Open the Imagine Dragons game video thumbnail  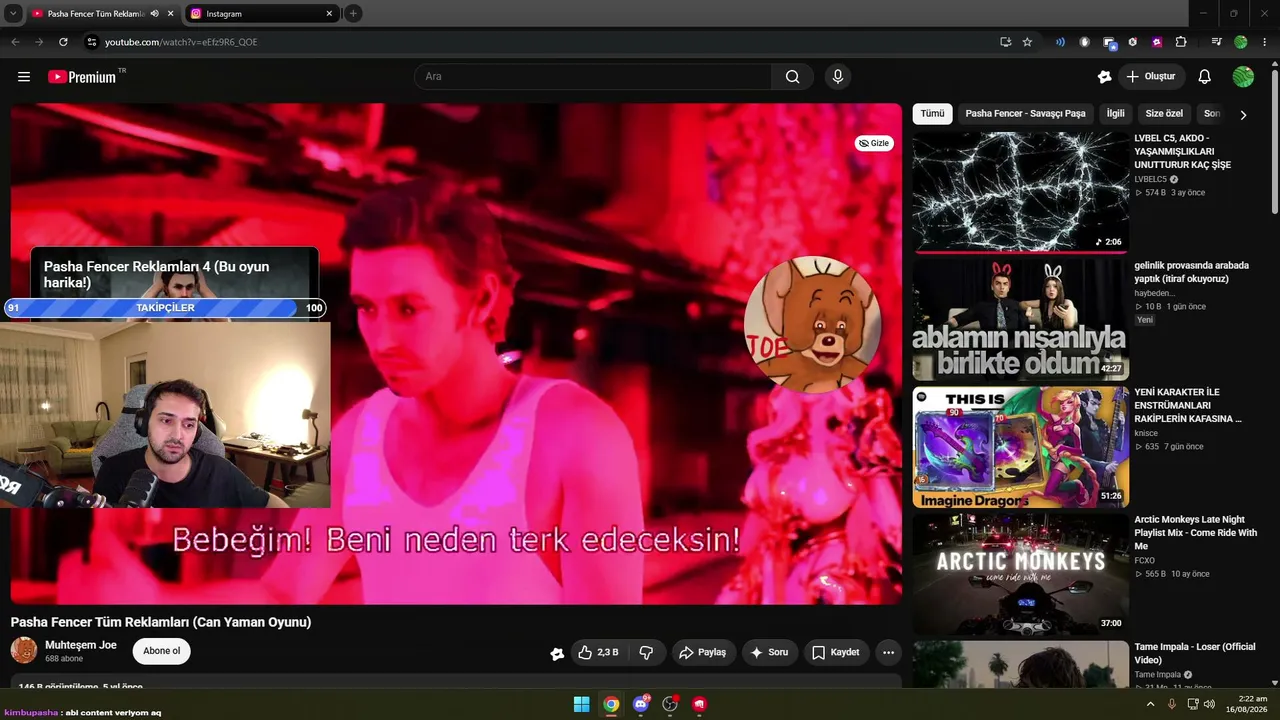1020,447
